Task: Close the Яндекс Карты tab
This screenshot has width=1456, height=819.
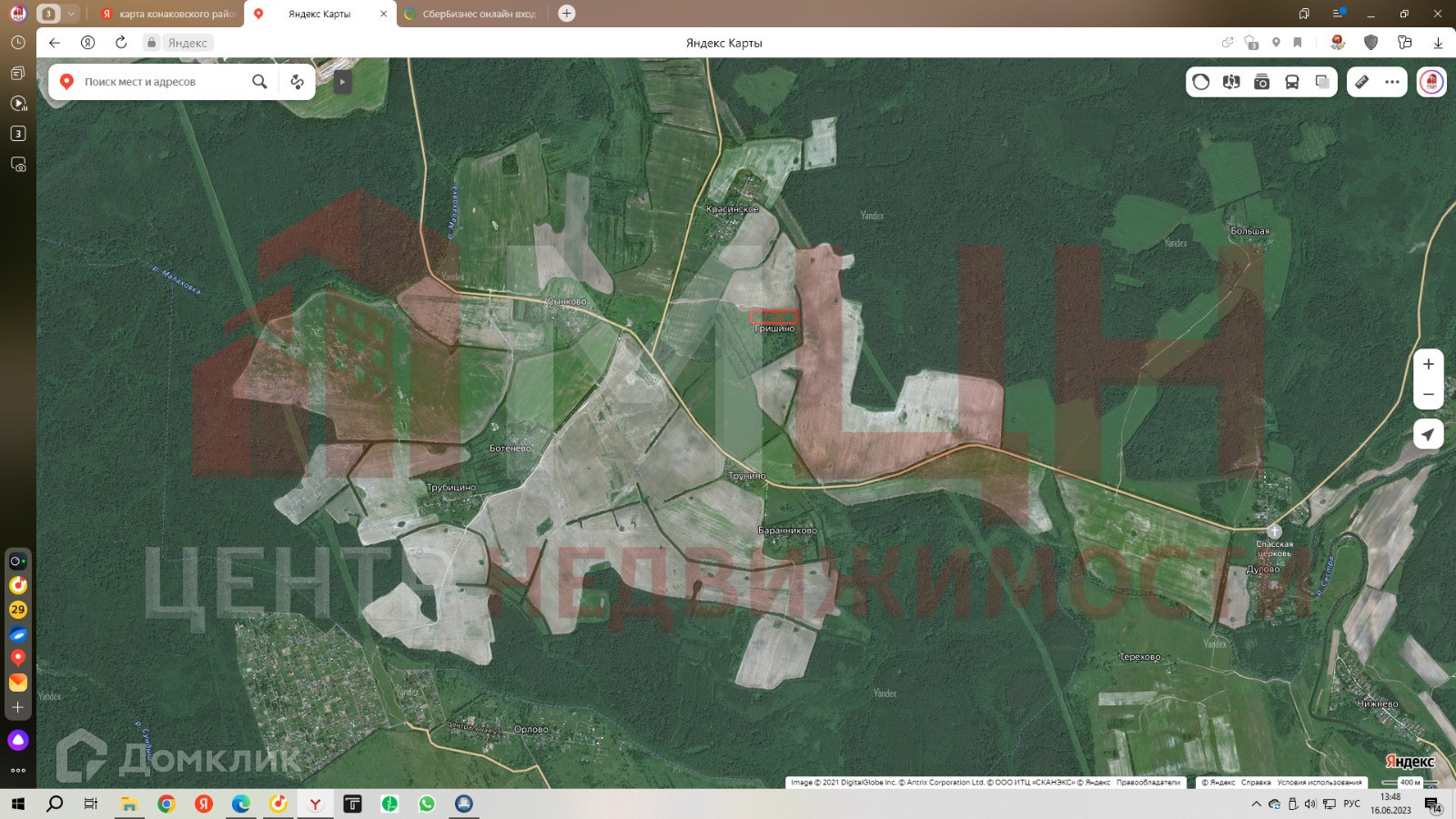Action: tap(383, 14)
